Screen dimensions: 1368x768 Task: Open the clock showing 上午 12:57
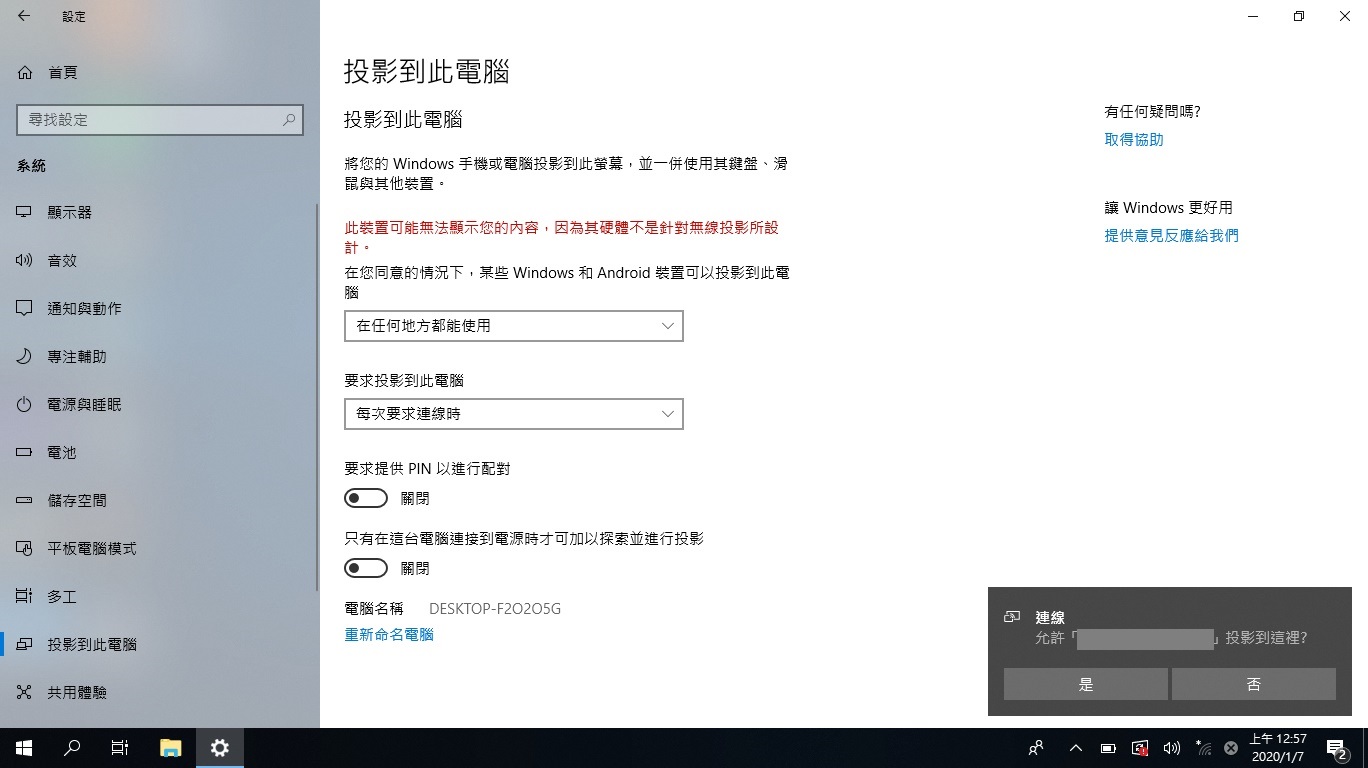pyautogui.click(x=1278, y=748)
